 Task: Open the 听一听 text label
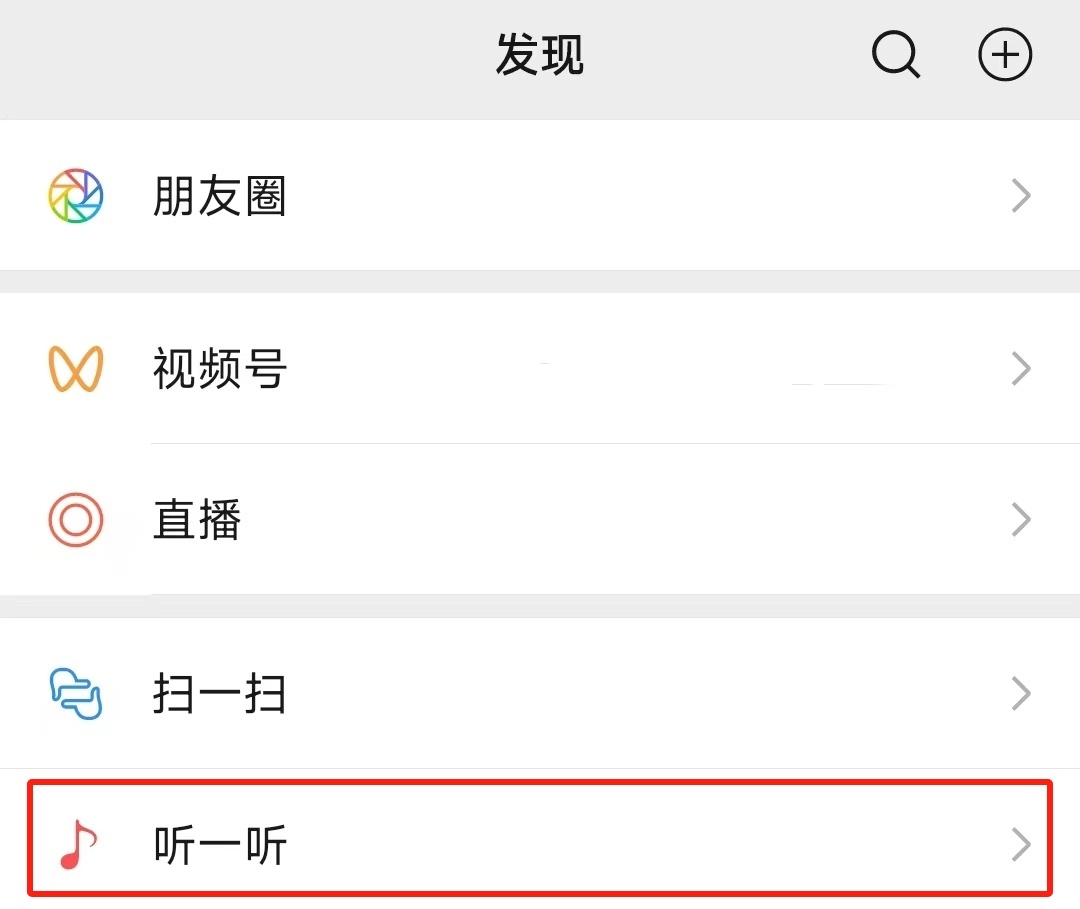[220, 846]
